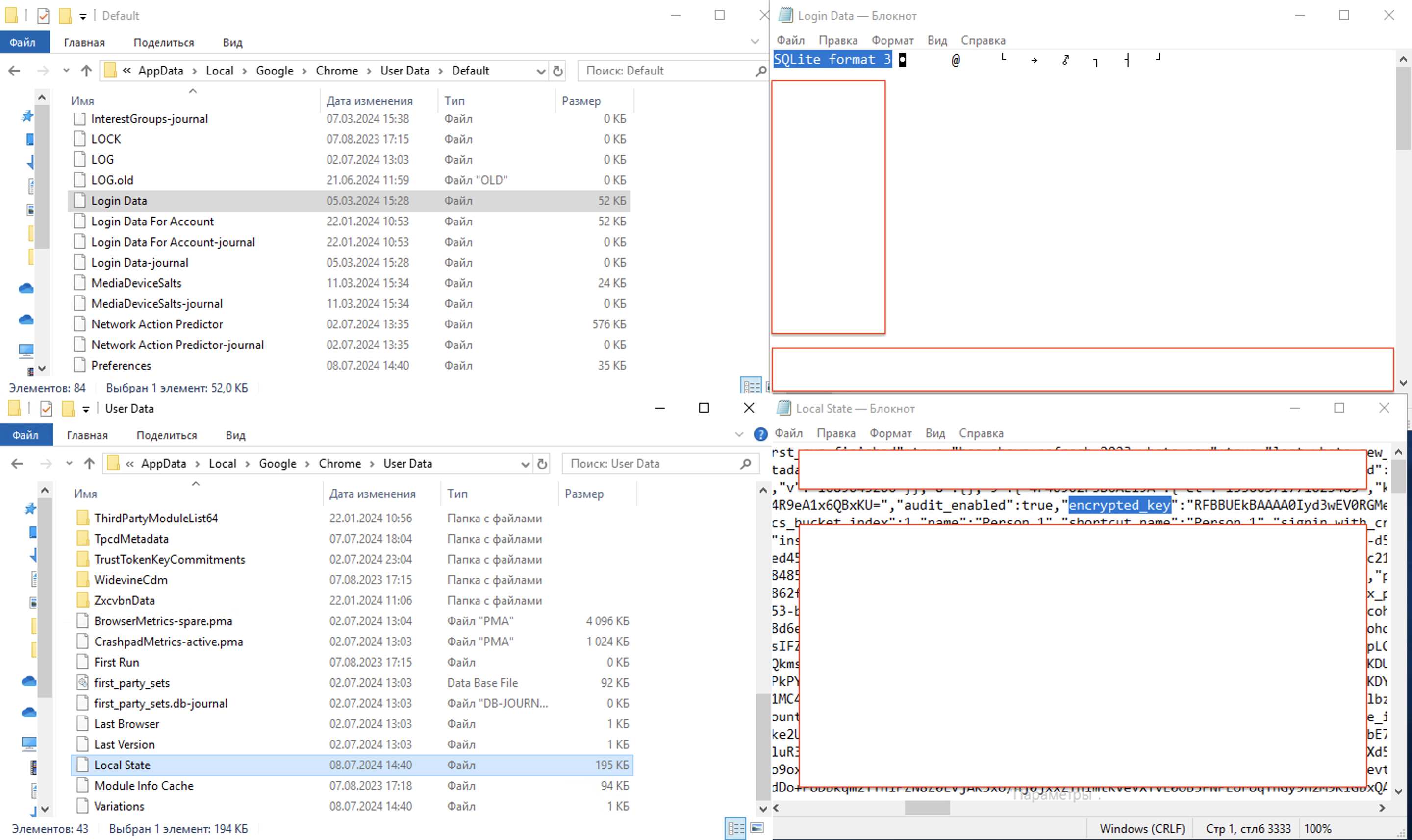The image size is (1412, 840).
Task: Click Login Data Notepad title icon
Action: 785,15
